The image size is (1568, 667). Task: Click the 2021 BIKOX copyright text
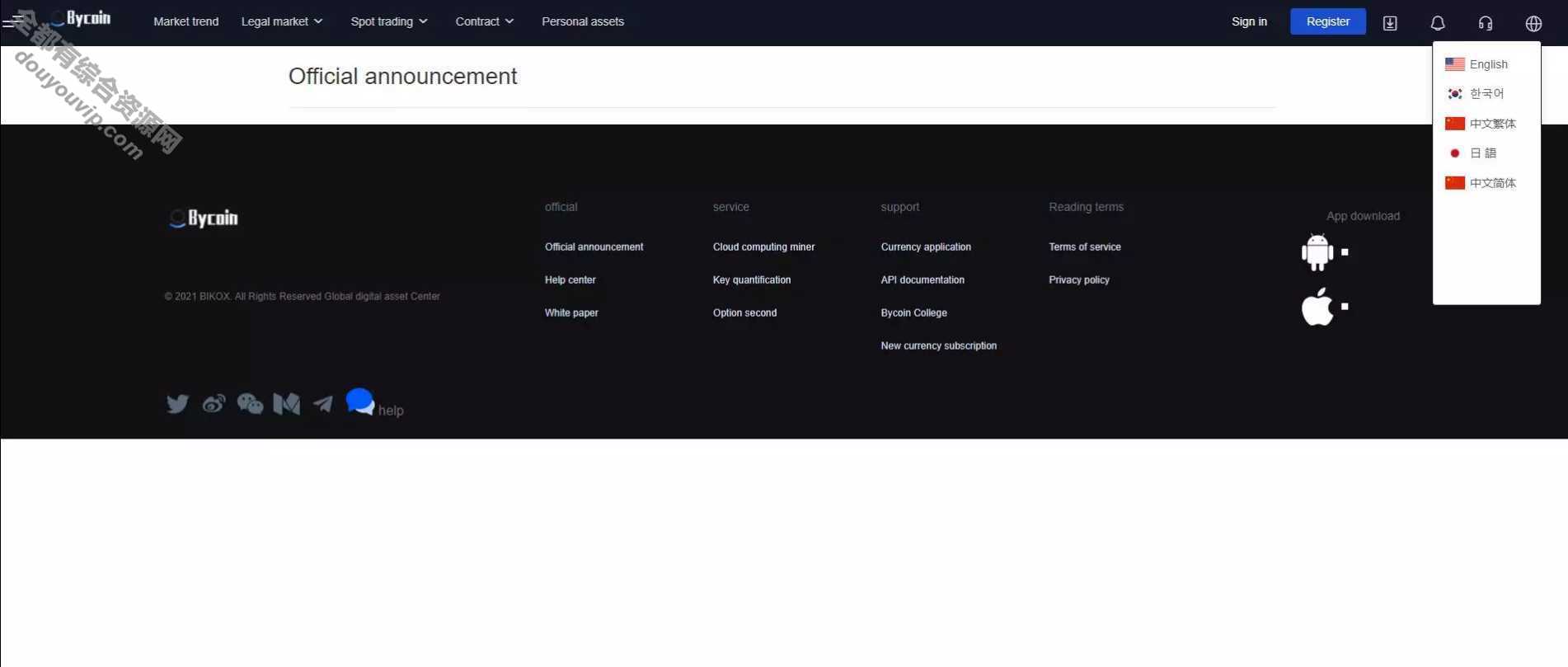(302, 296)
